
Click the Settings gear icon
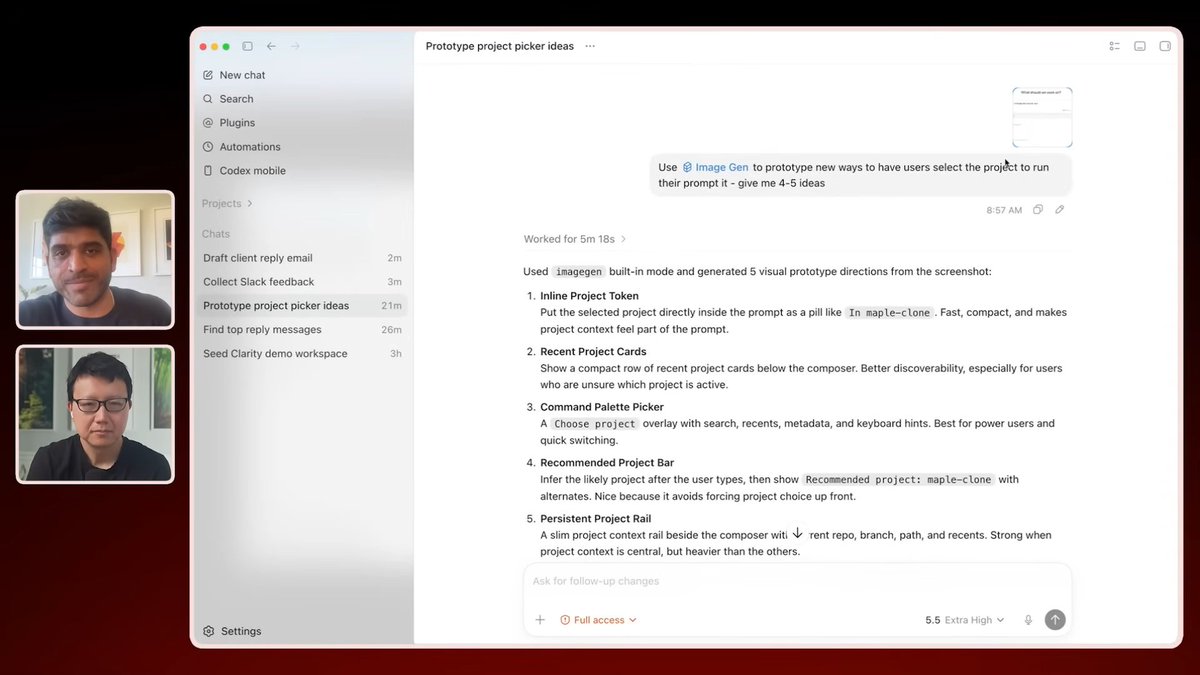pos(208,631)
